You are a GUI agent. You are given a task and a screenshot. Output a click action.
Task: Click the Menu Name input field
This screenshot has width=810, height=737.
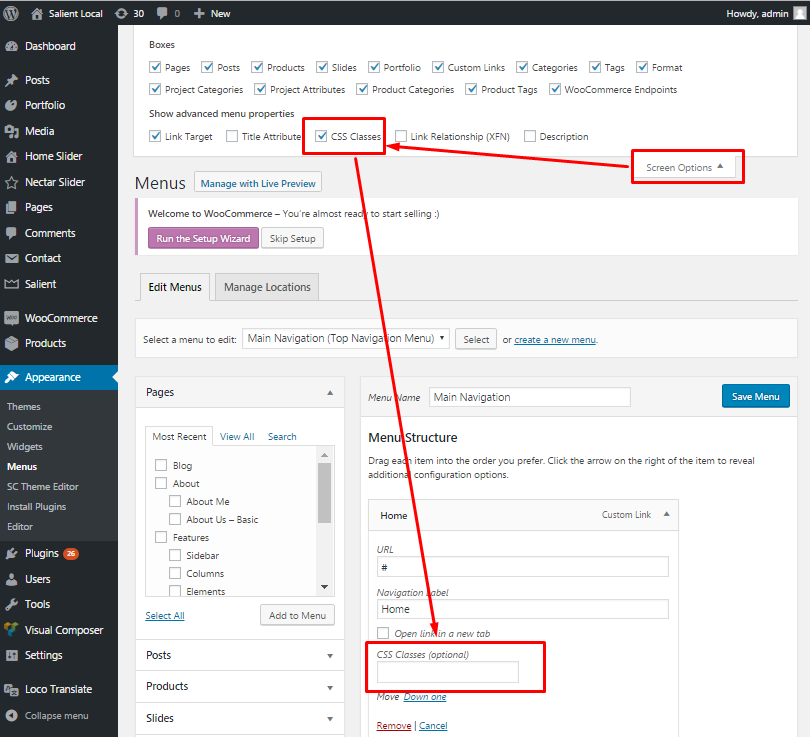[x=529, y=397]
